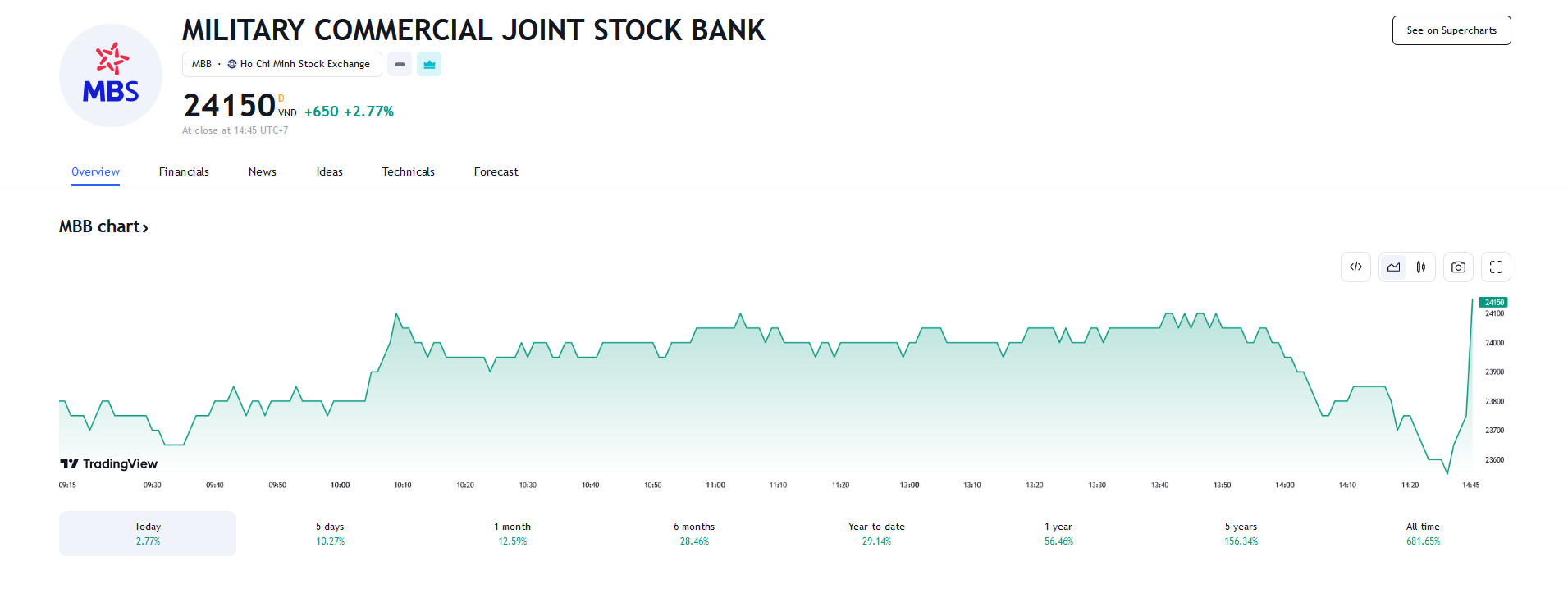Switch to area chart view

pyautogui.click(x=1393, y=267)
